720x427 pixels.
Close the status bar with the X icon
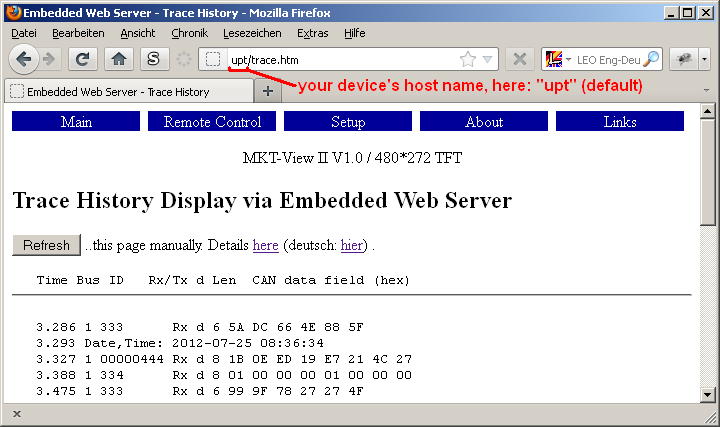pyautogui.click(x=17, y=414)
